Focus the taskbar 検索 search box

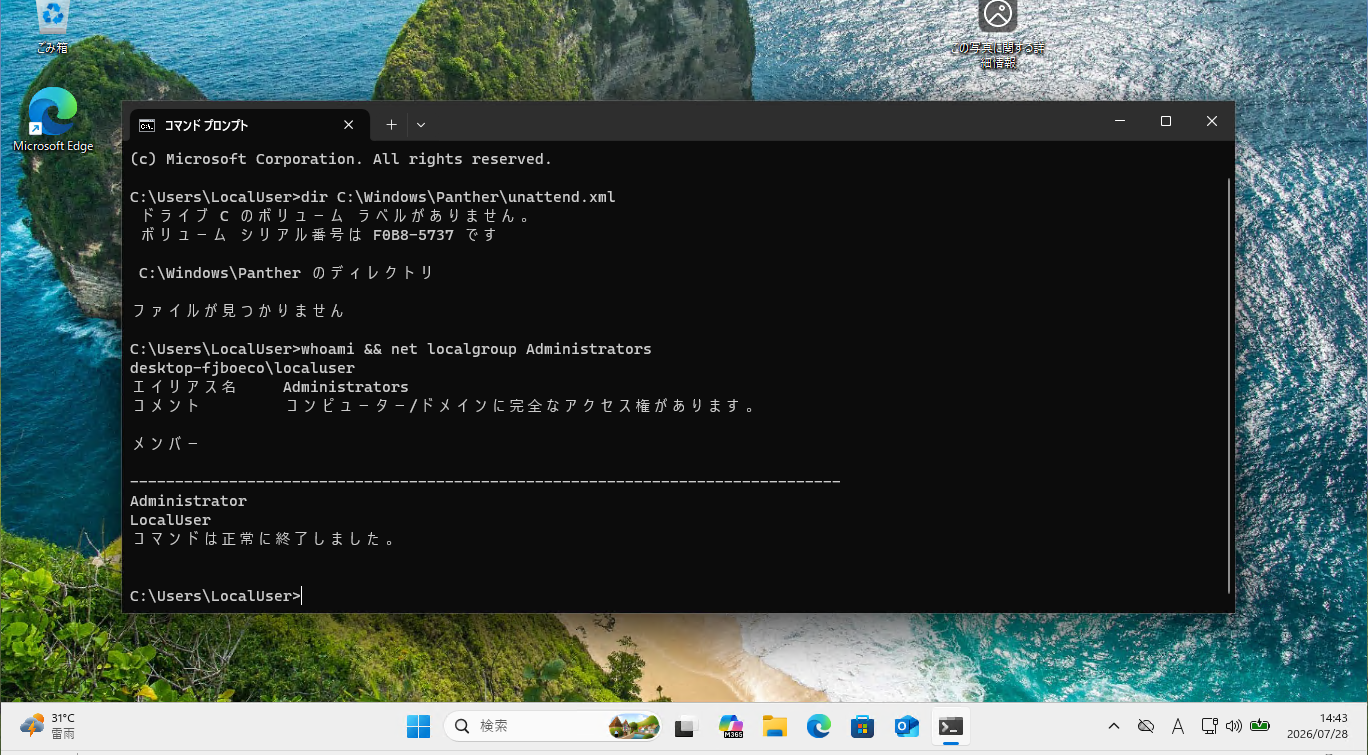[x=552, y=726]
